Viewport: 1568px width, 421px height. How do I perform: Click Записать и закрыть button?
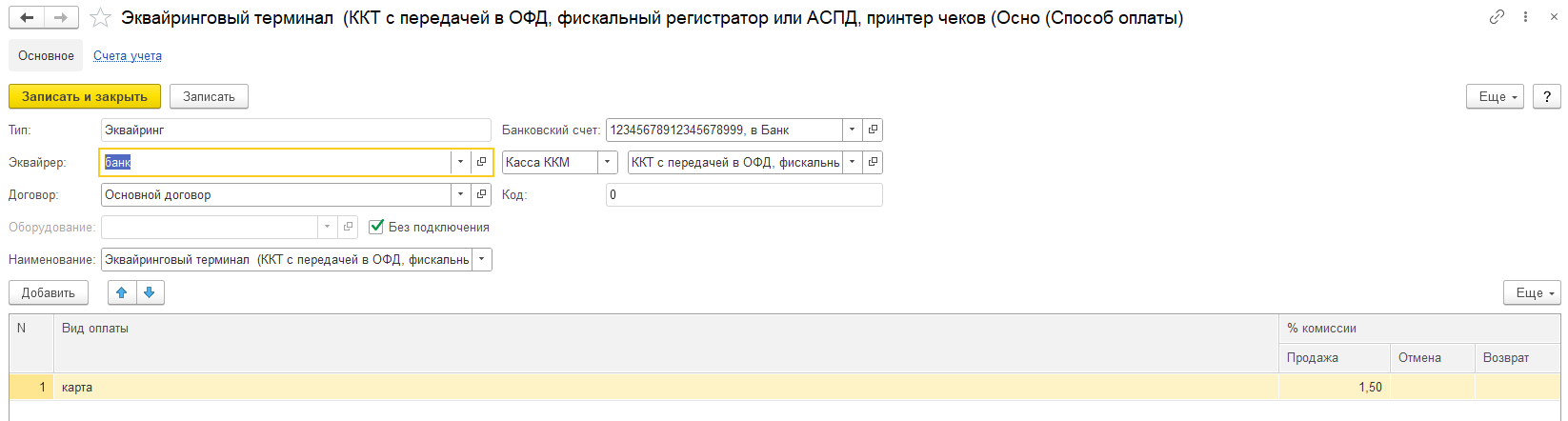pos(85,96)
